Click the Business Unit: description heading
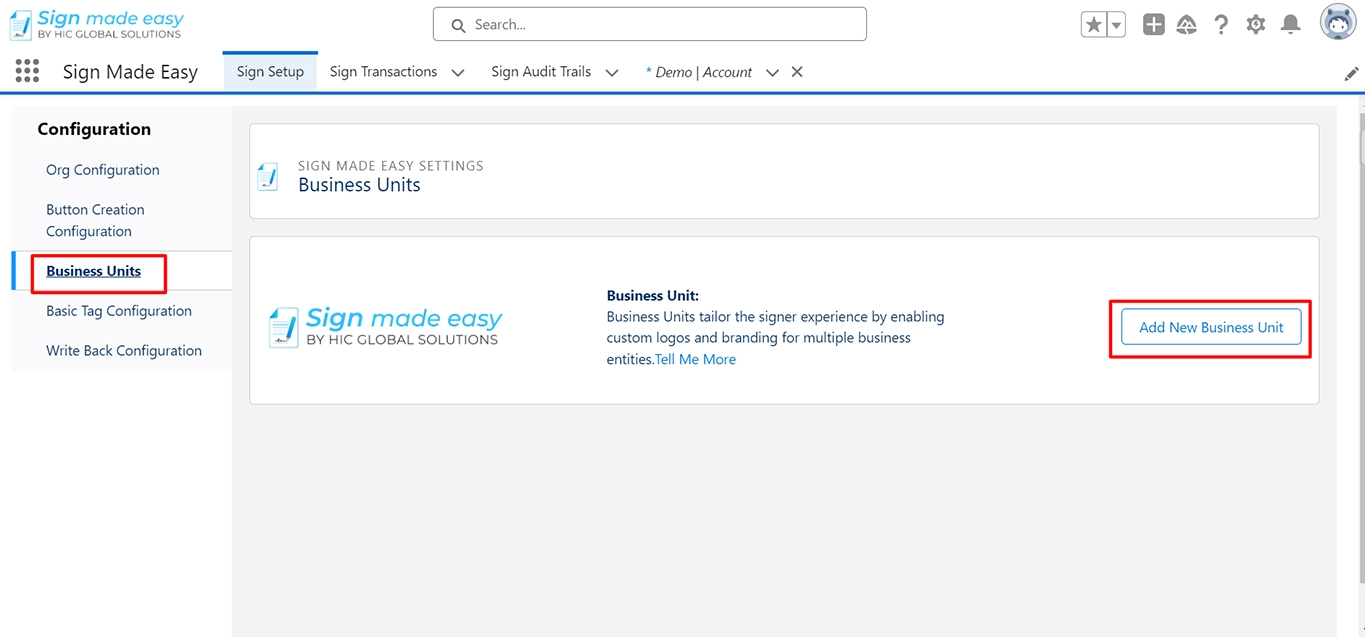Viewport: 1365px width, 637px height. (653, 296)
